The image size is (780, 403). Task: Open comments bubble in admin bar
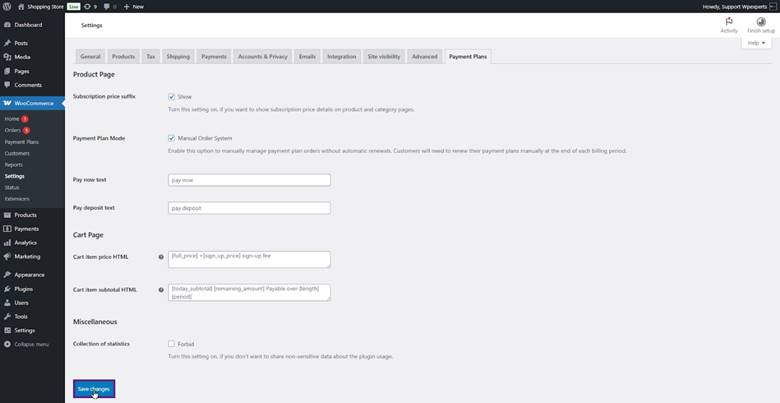(x=106, y=6)
